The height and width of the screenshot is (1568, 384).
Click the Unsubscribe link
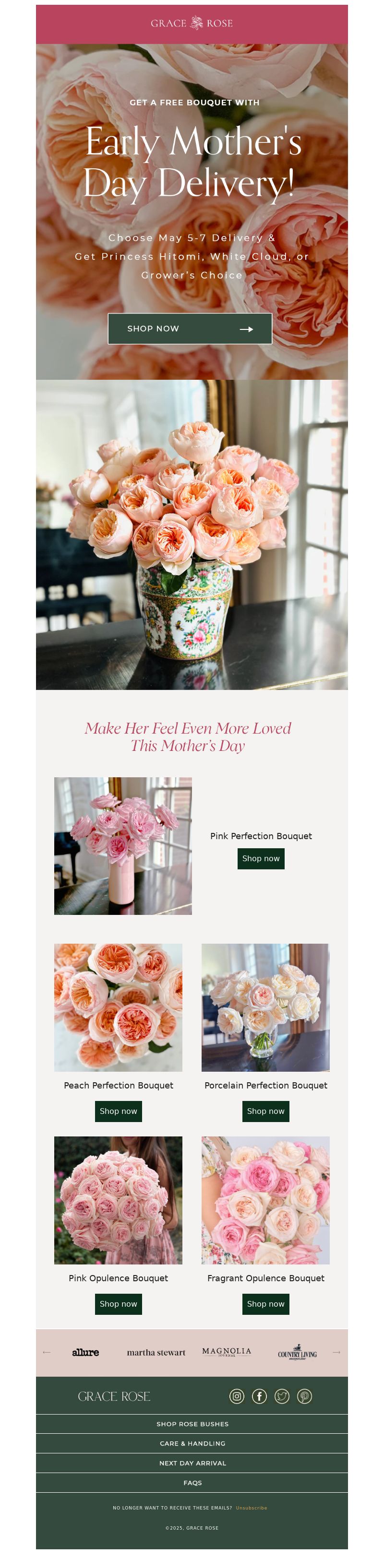[251, 1508]
